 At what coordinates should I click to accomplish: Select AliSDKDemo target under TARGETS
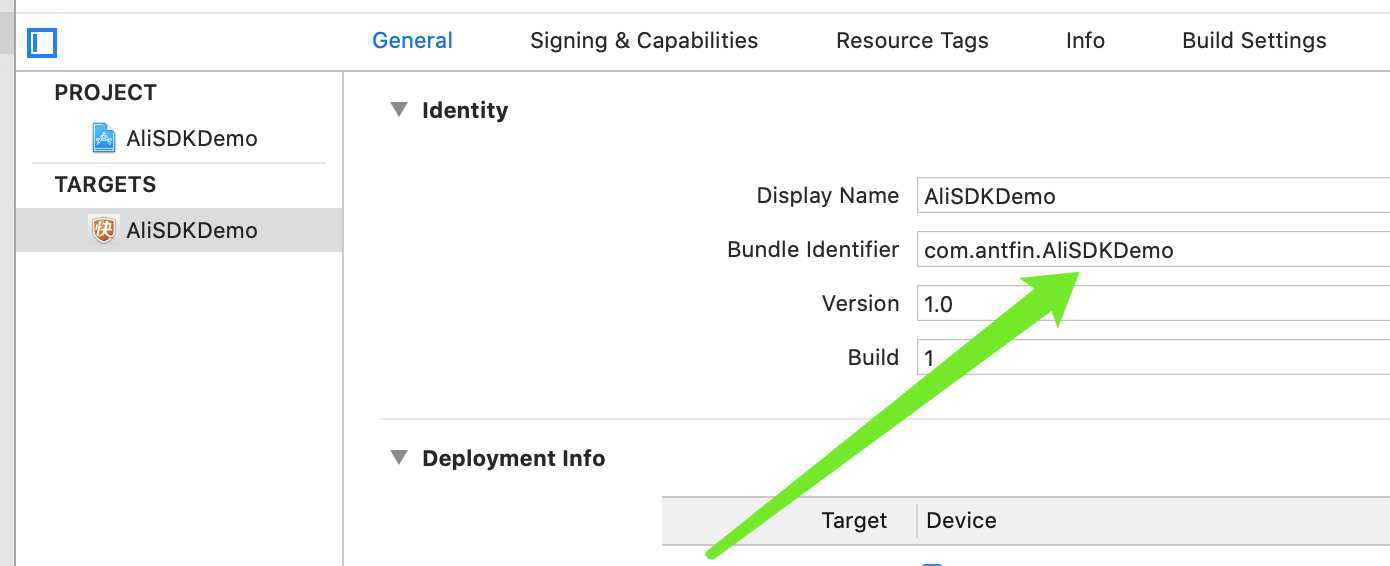[180, 230]
